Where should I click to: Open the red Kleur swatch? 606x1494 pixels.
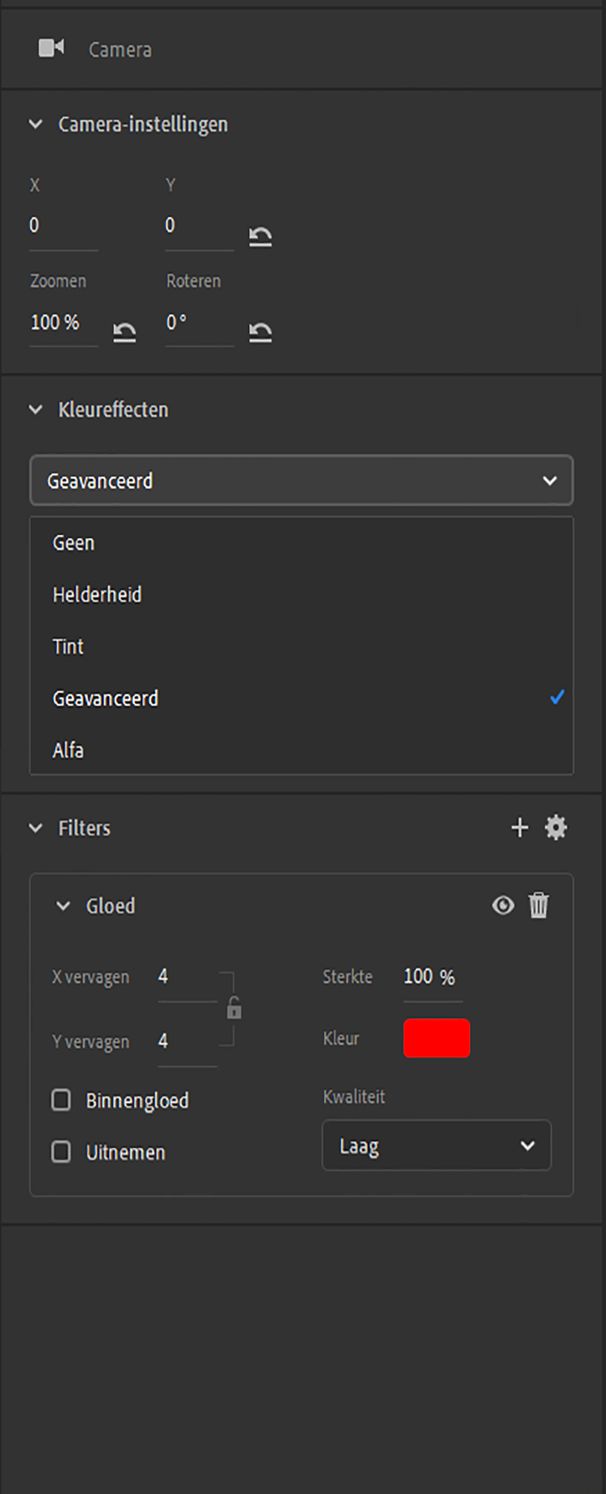pyautogui.click(x=436, y=1038)
